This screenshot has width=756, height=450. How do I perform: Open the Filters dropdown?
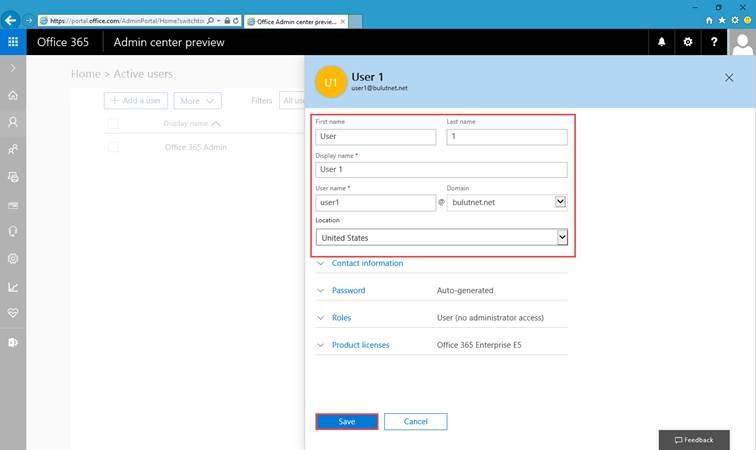292,101
